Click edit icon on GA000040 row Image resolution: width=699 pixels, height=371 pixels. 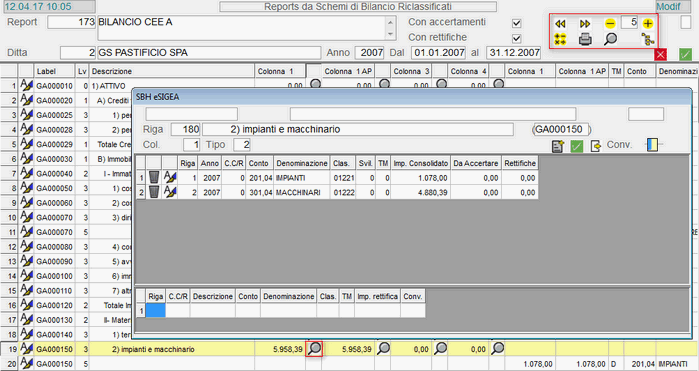coord(26,173)
